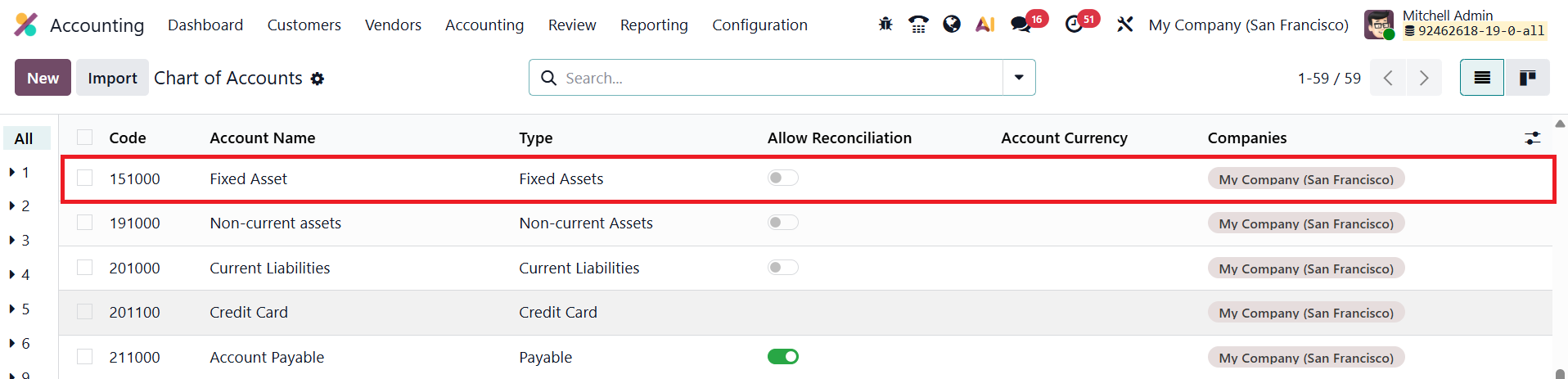Screen dimensions: 1568x379
Task: Go to the next page arrow
Action: coord(1424,78)
